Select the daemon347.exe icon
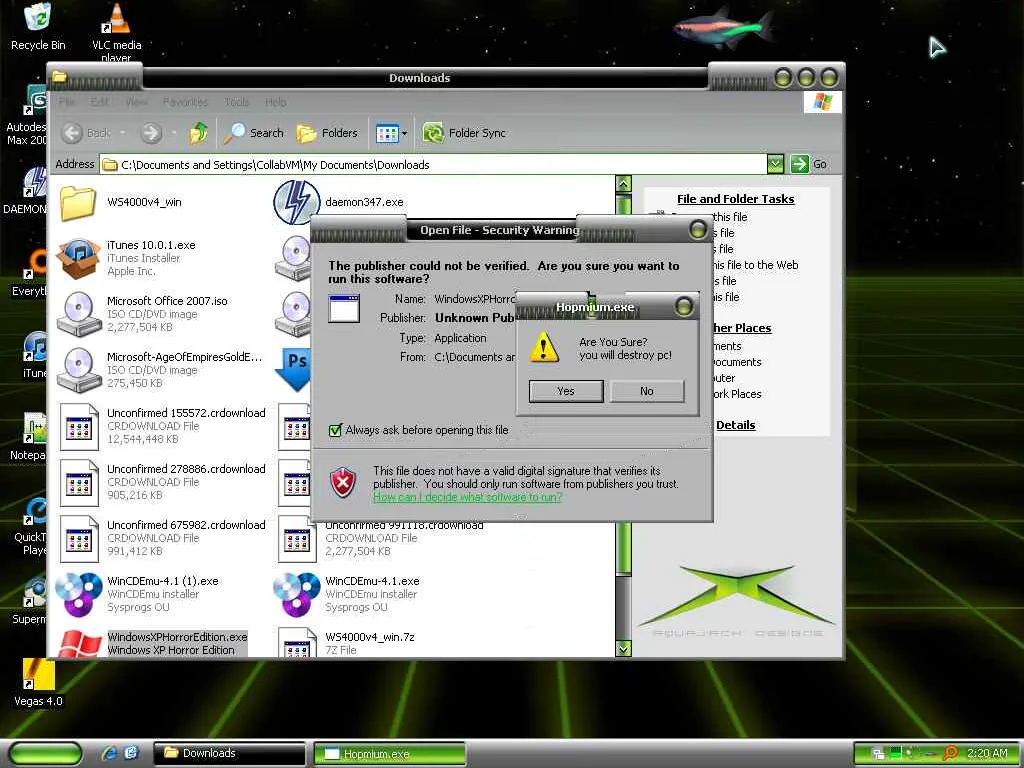Image resolution: width=1024 pixels, height=768 pixels. [x=296, y=202]
